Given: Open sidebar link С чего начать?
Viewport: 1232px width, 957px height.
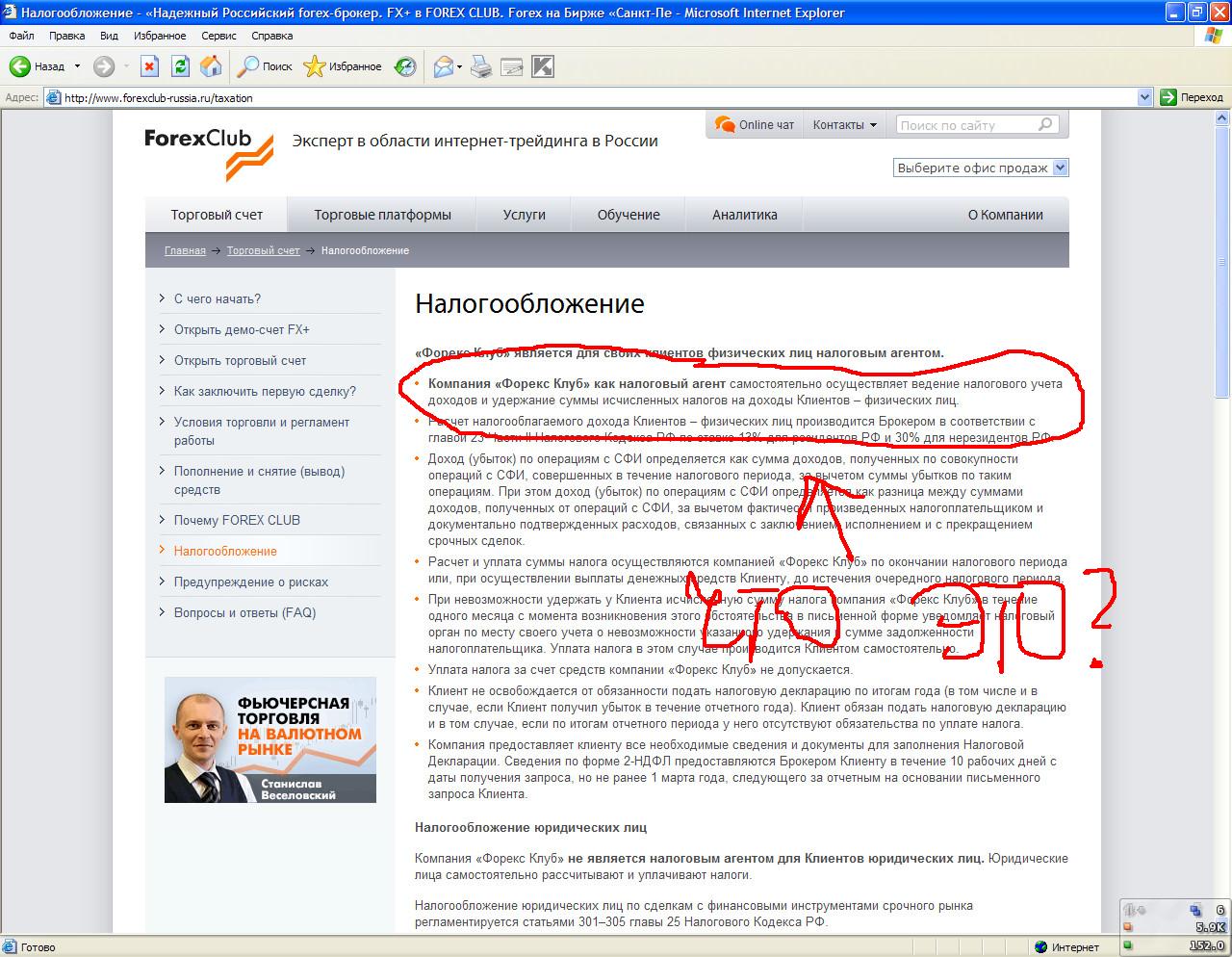Looking at the screenshot, I should pyautogui.click(x=218, y=298).
